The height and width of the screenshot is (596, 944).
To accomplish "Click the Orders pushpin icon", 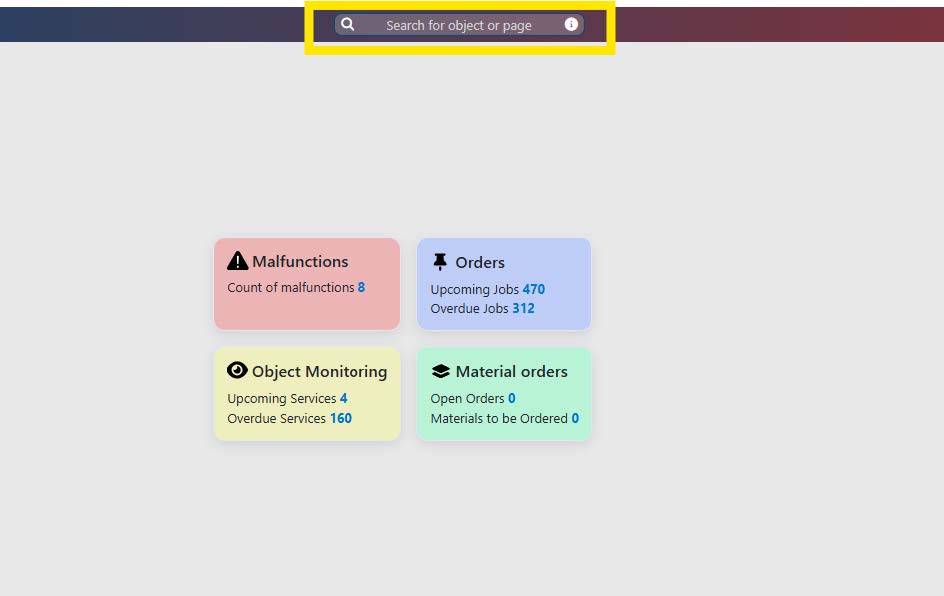I will tap(440, 262).
